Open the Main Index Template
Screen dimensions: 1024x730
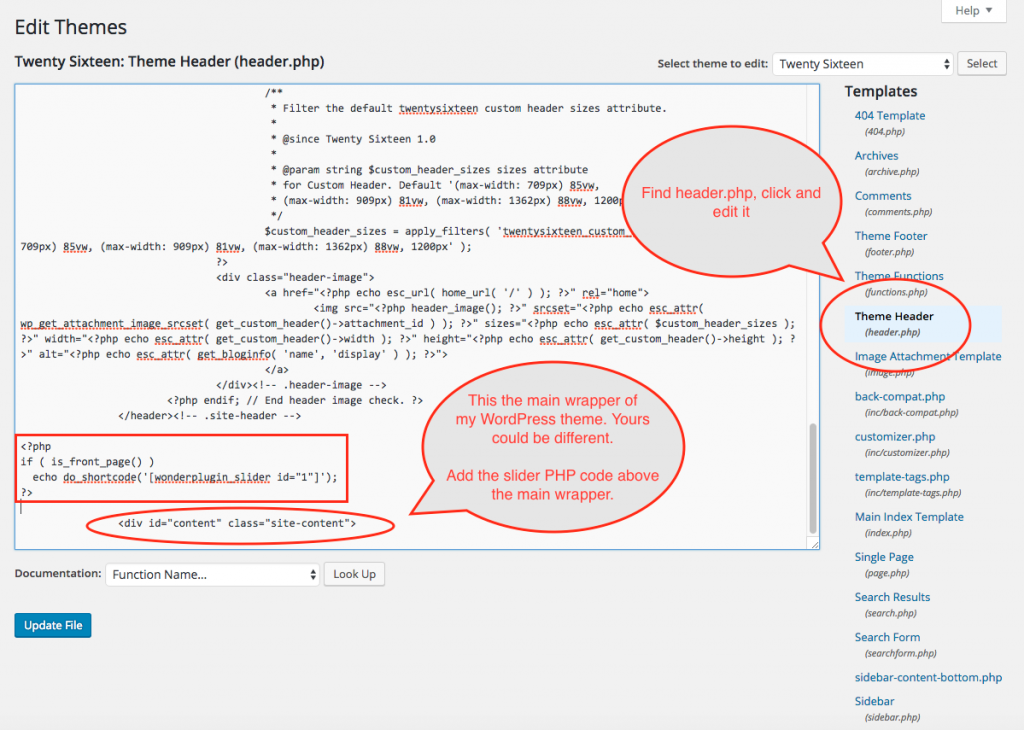tap(909, 516)
